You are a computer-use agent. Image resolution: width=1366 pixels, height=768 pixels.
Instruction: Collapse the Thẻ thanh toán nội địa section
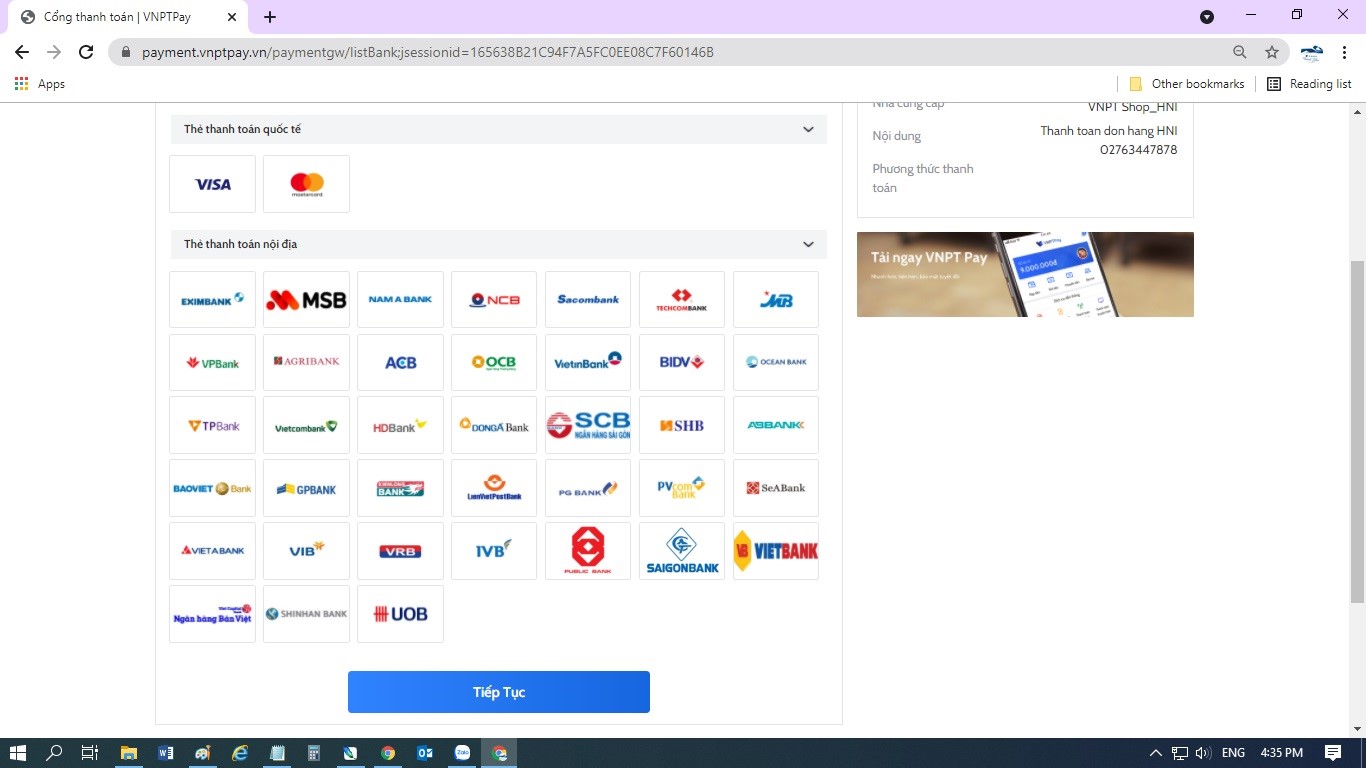coord(808,244)
